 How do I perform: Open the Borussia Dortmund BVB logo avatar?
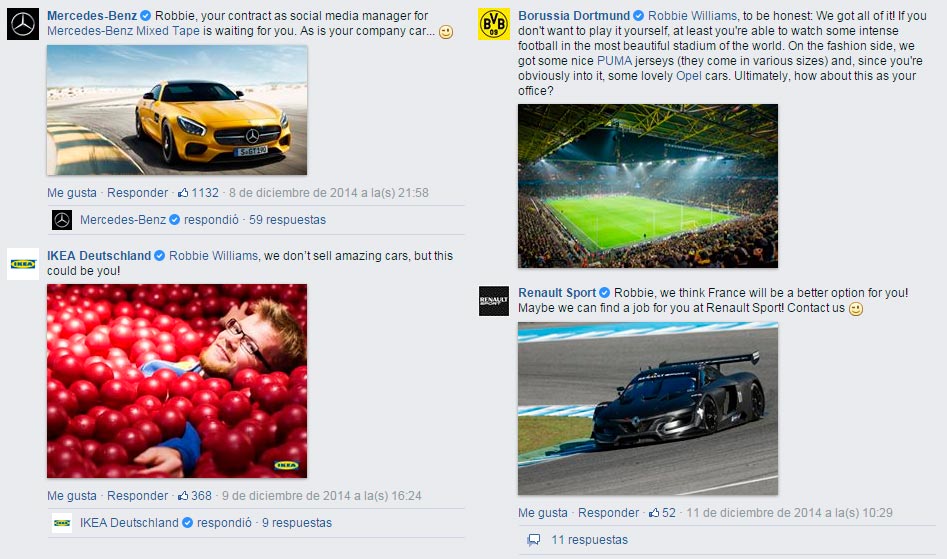click(x=493, y=24)
